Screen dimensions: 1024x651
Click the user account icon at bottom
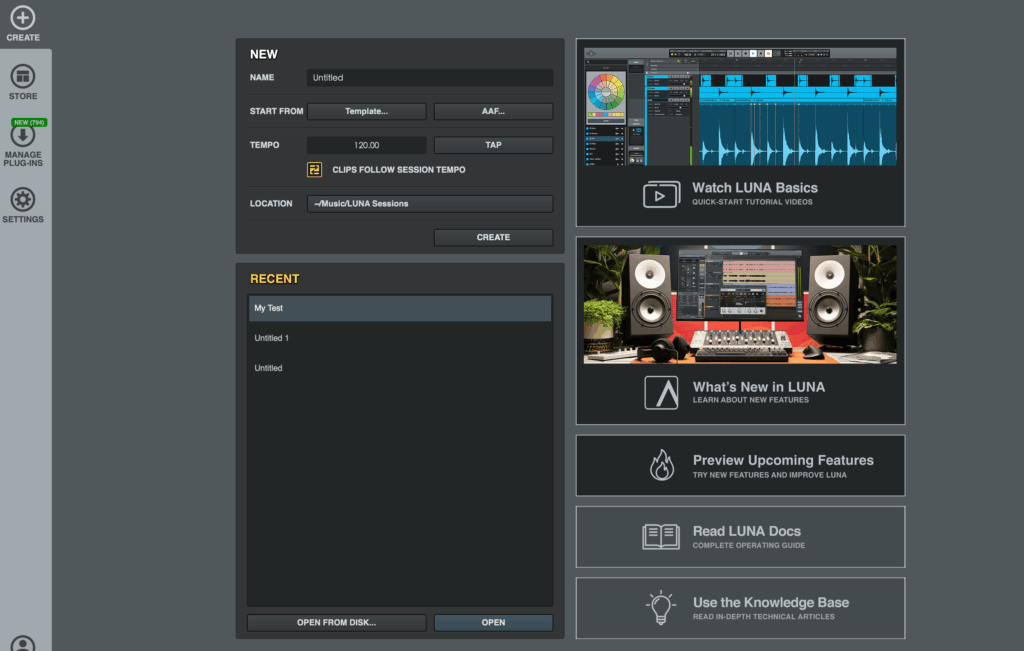(x=22, y=643)
